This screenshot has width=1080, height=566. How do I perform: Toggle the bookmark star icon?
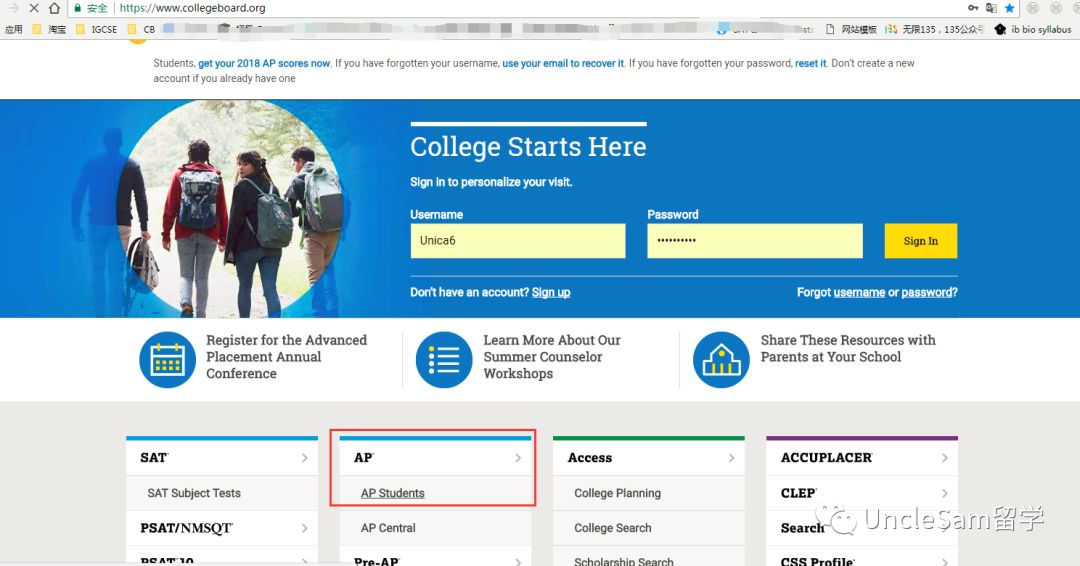[x=1009, y=8]
